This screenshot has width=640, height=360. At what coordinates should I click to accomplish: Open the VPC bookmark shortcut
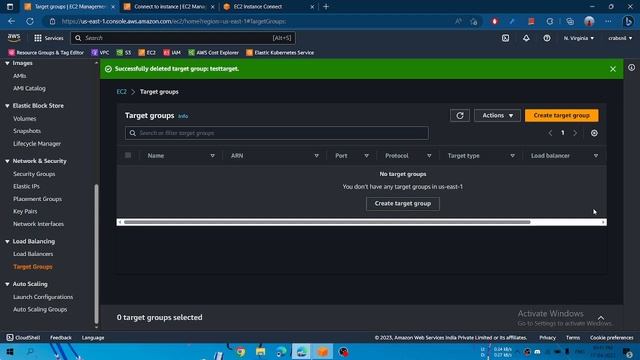[100, 53]
